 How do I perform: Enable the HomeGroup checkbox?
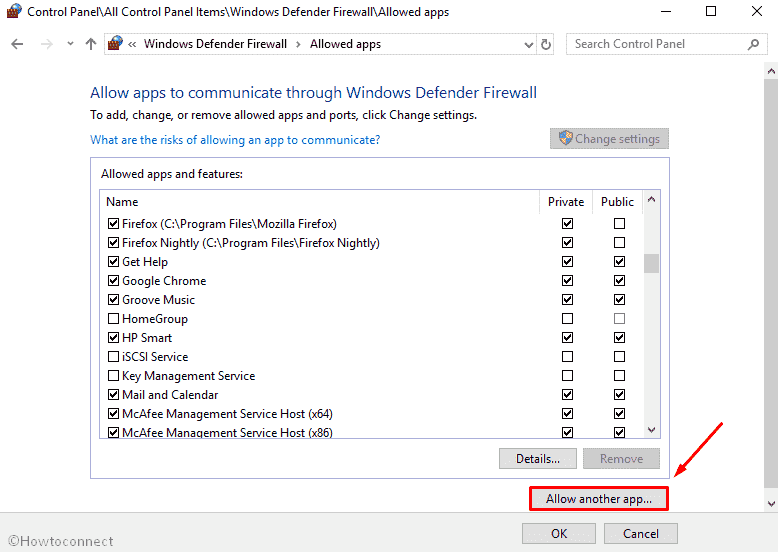tap(114, 318)
